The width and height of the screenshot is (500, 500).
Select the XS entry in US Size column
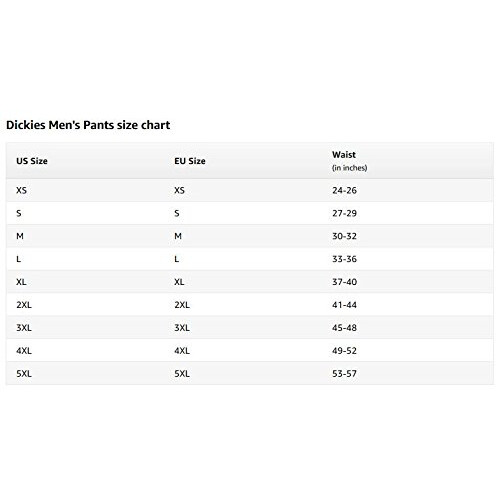[x=21, y=190]
